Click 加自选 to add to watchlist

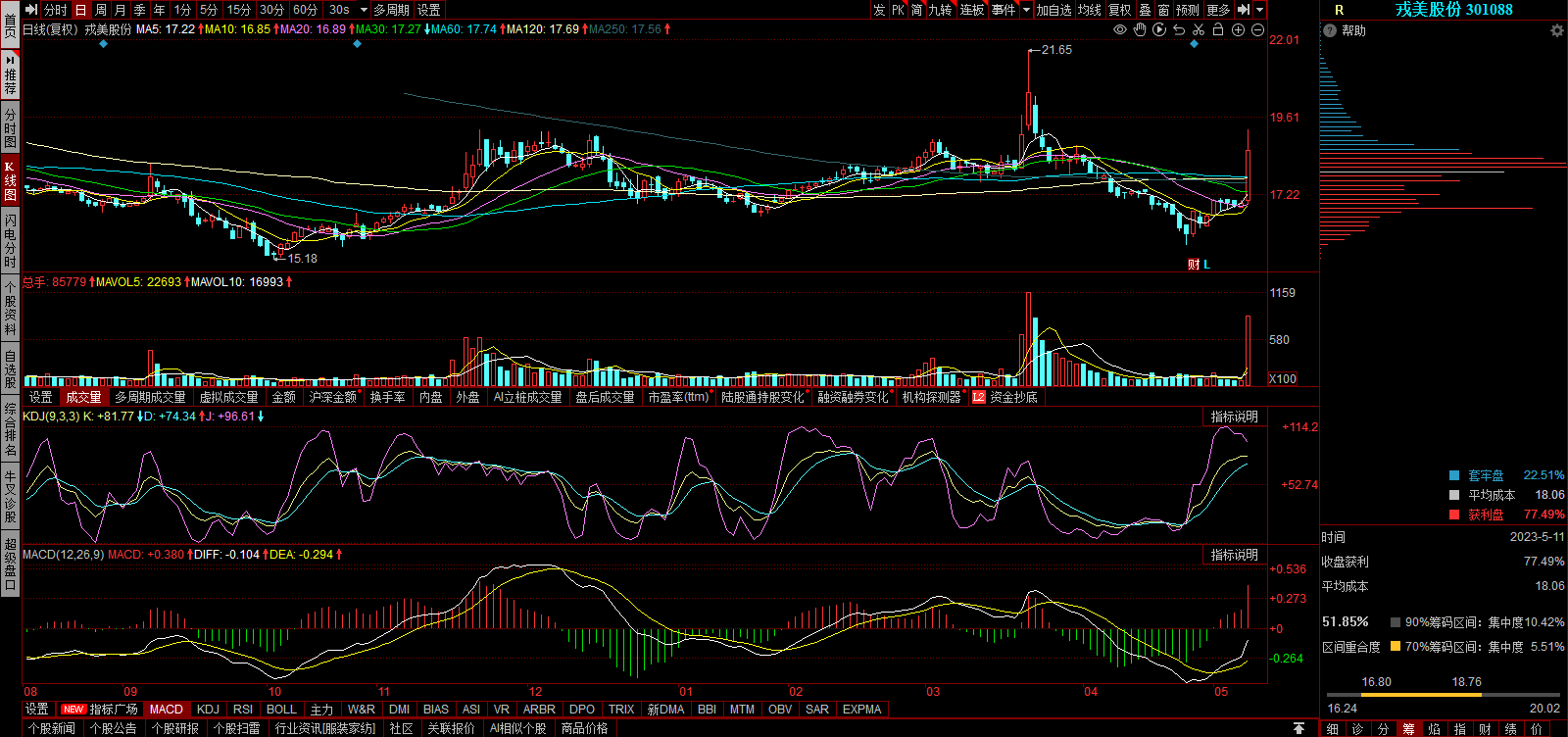pyautogui.click(x=1054, y=10)
